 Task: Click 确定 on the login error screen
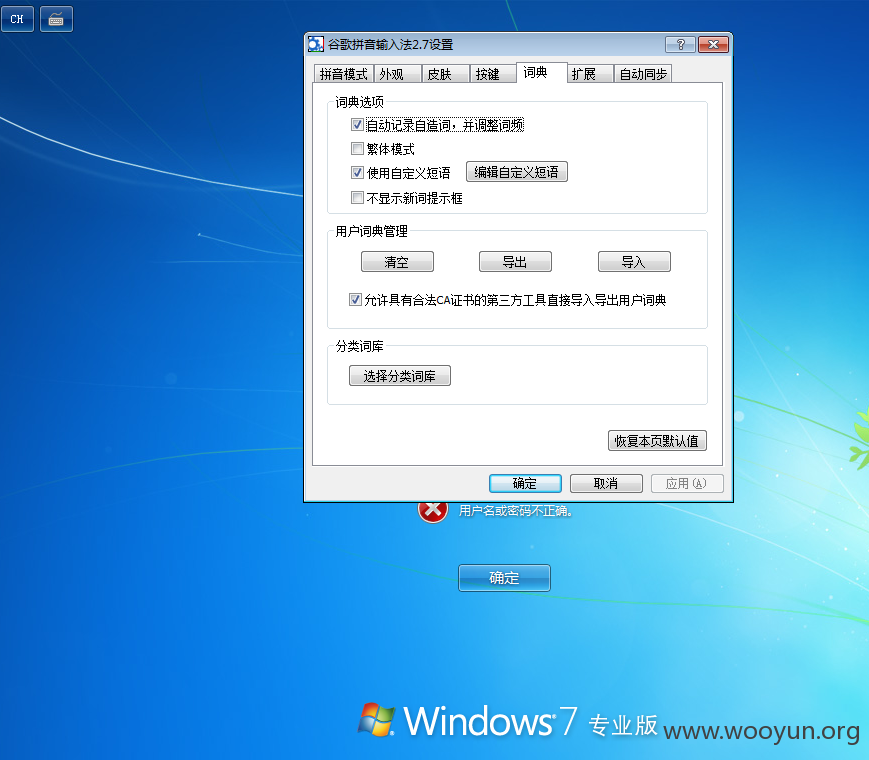coord(504,578)
